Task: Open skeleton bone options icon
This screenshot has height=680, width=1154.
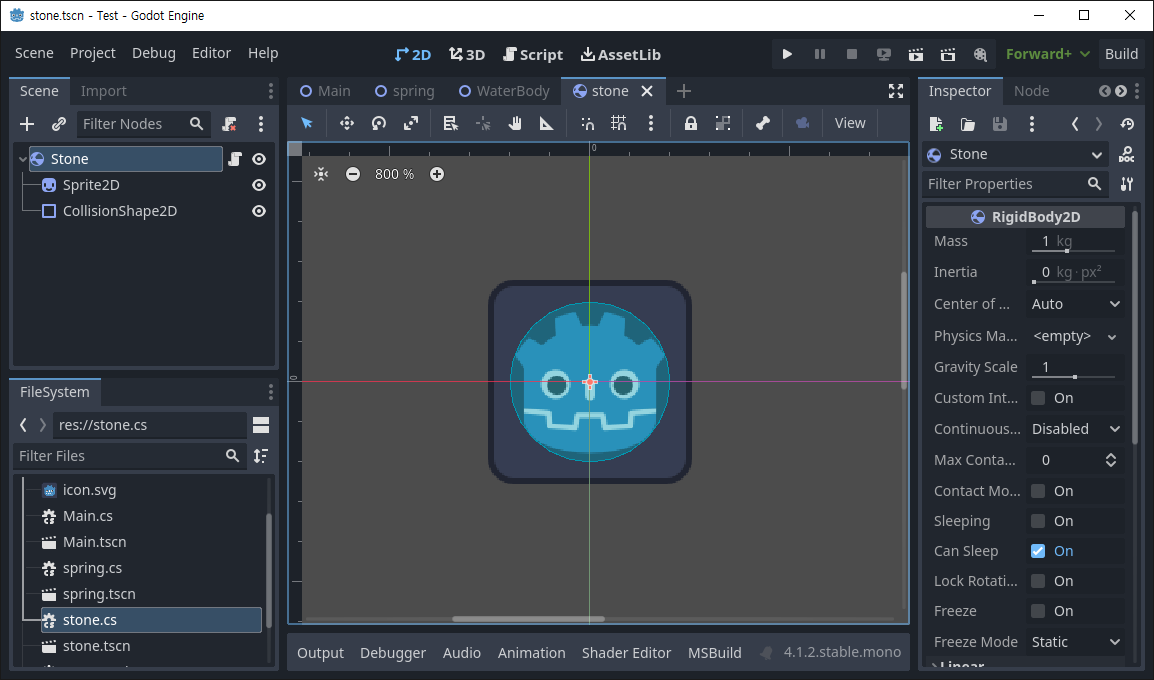Action: 762,123
